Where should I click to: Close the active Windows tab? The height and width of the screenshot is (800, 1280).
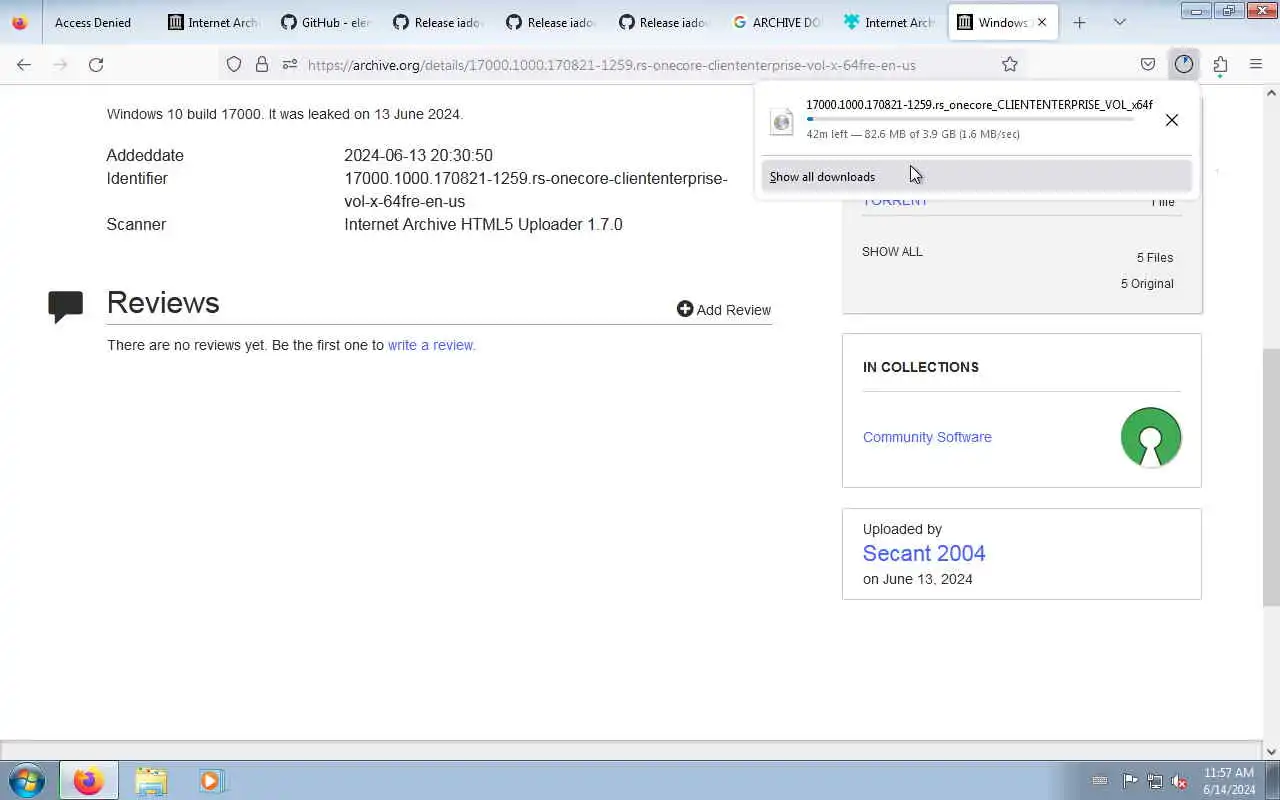click(x=1042, y=22)
